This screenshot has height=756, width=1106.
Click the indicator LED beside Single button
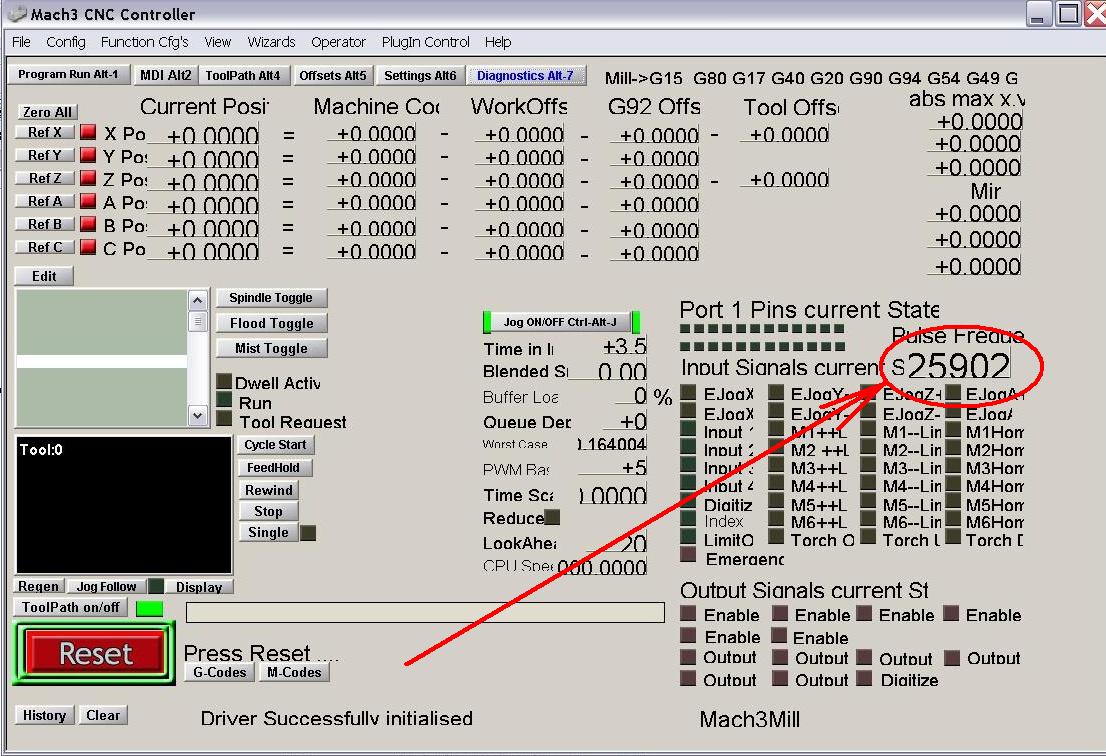click(309, 533)
